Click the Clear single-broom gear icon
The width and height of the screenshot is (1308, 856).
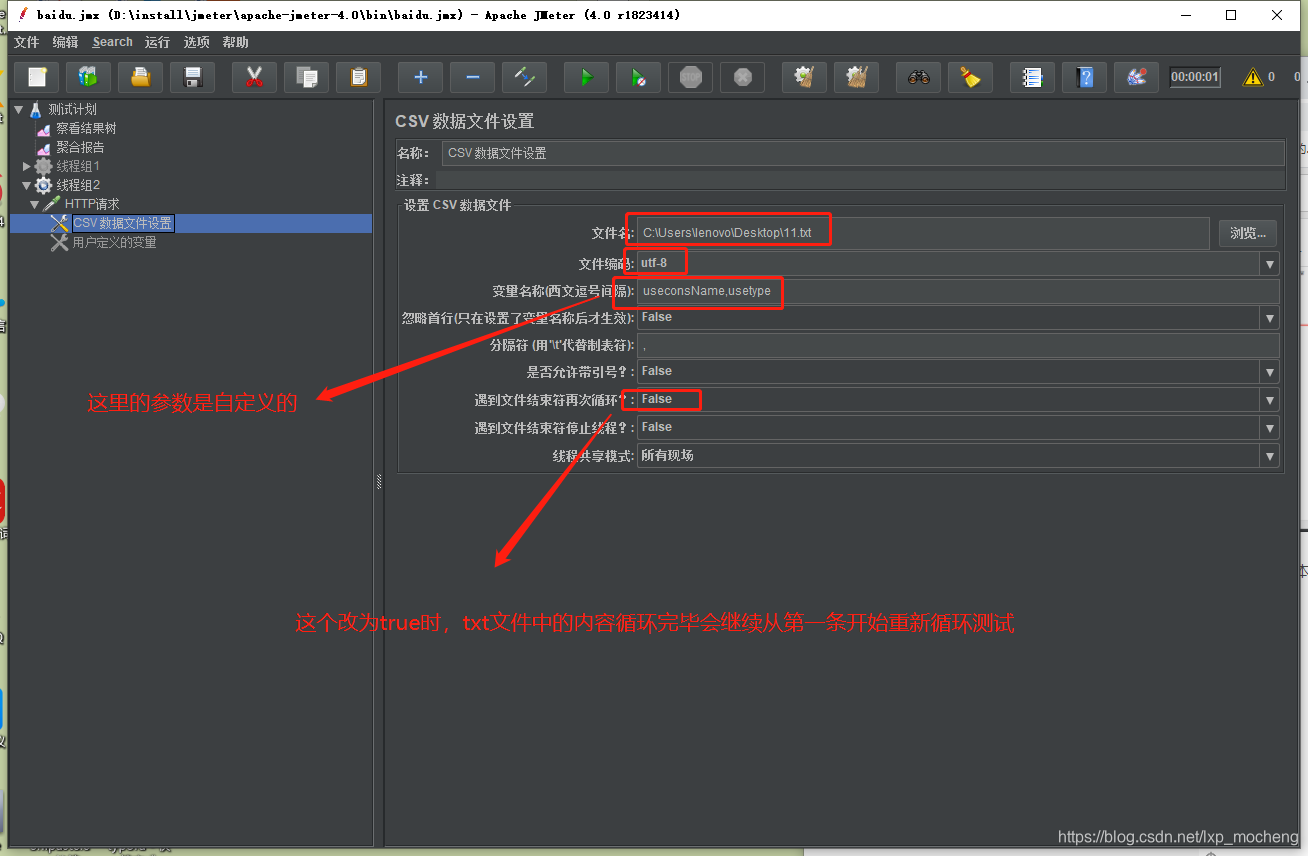click(x=804, y=77)
